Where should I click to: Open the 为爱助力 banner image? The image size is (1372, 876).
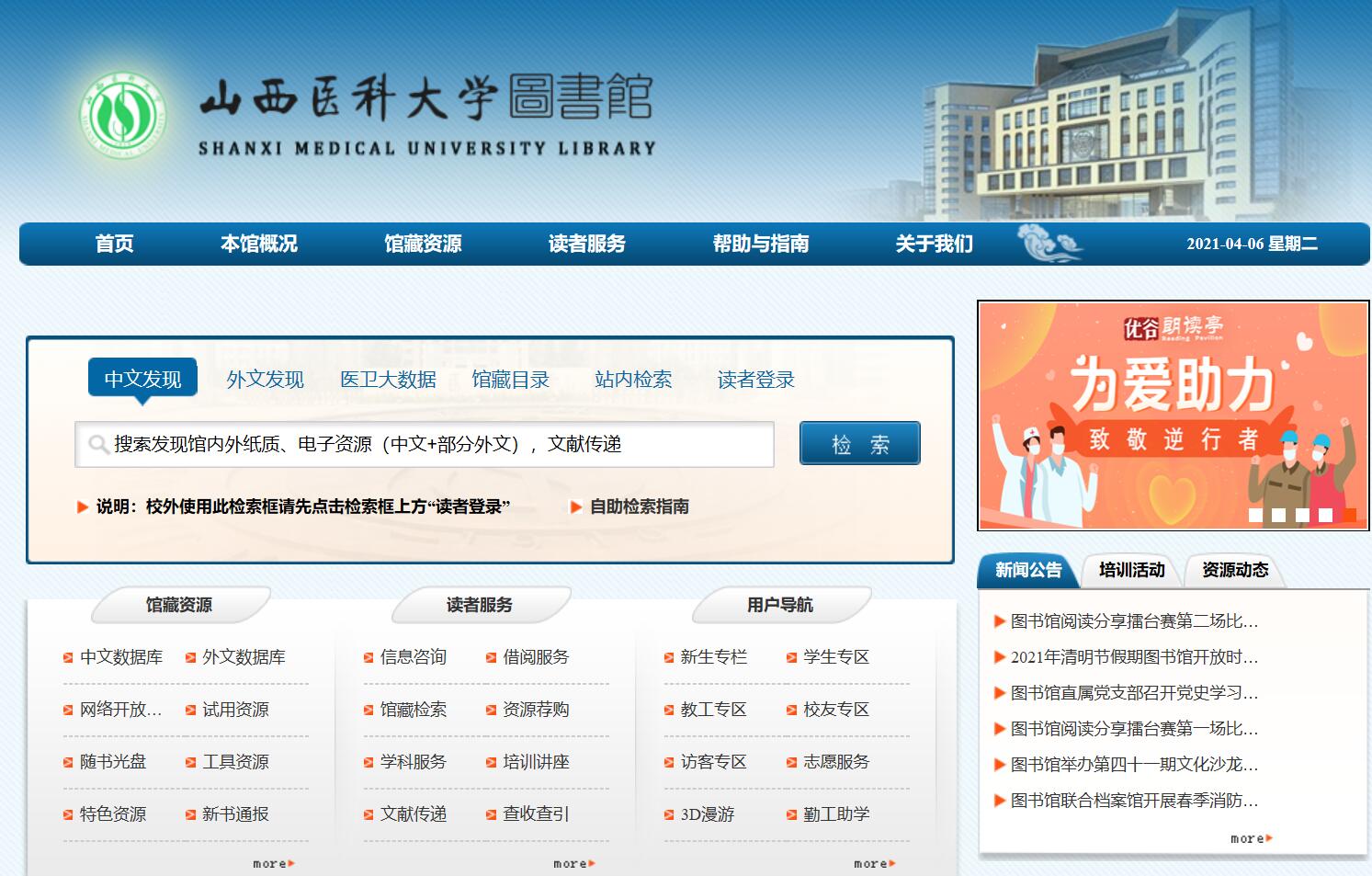click(1173, 415)
